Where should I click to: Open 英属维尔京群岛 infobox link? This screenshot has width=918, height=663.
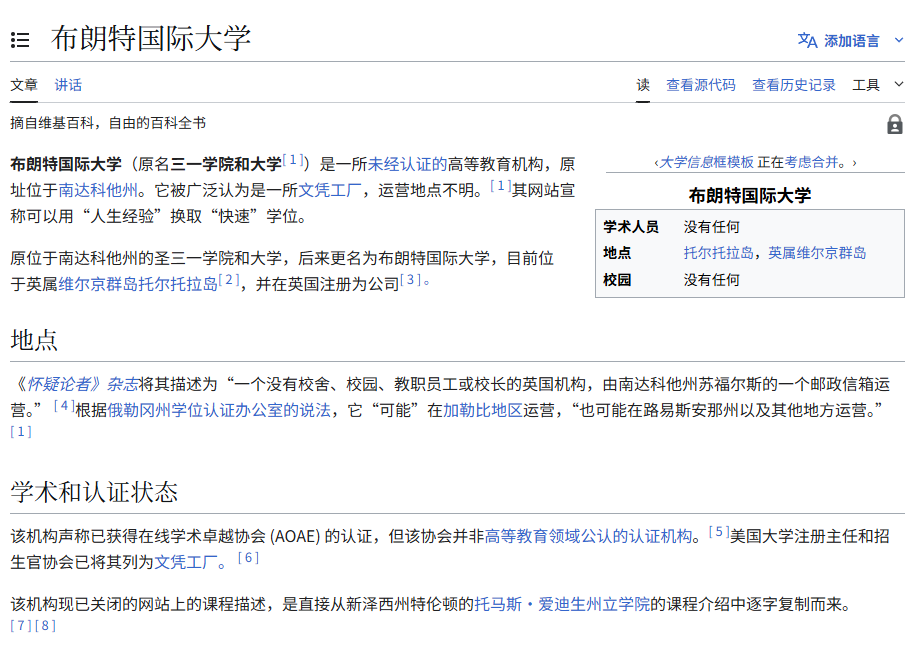817,253
